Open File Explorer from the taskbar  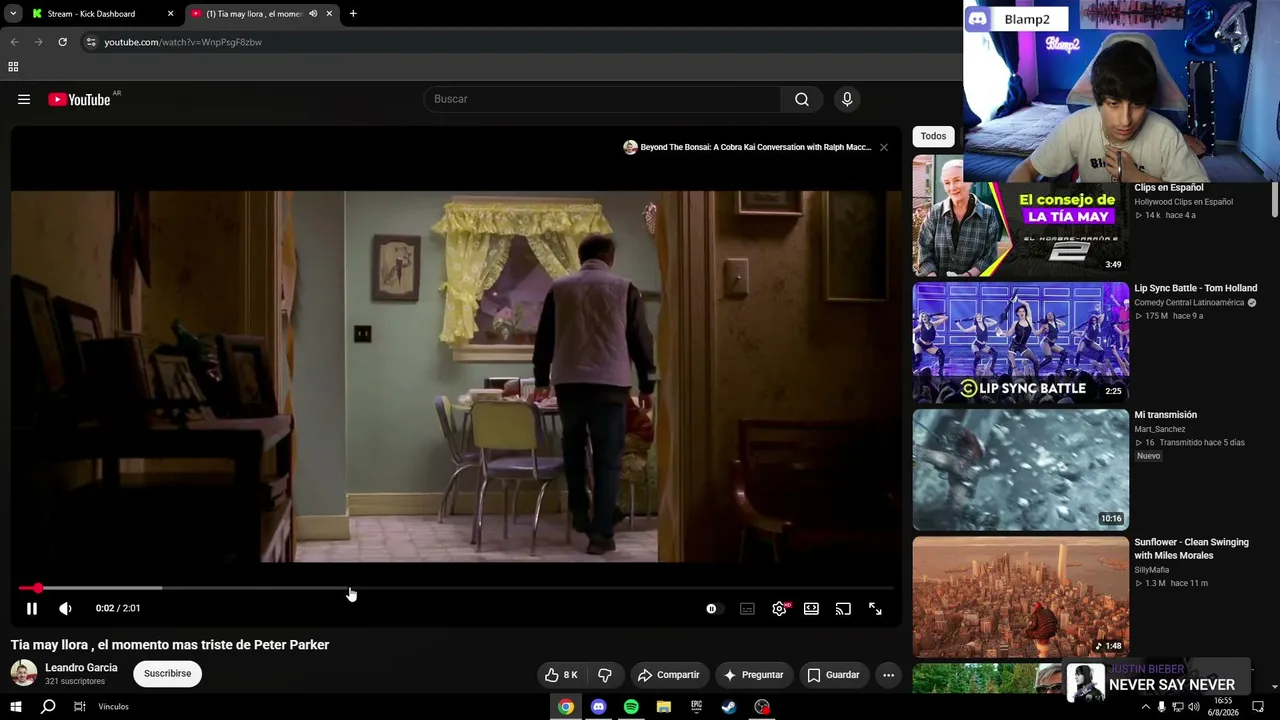(664, 707)
